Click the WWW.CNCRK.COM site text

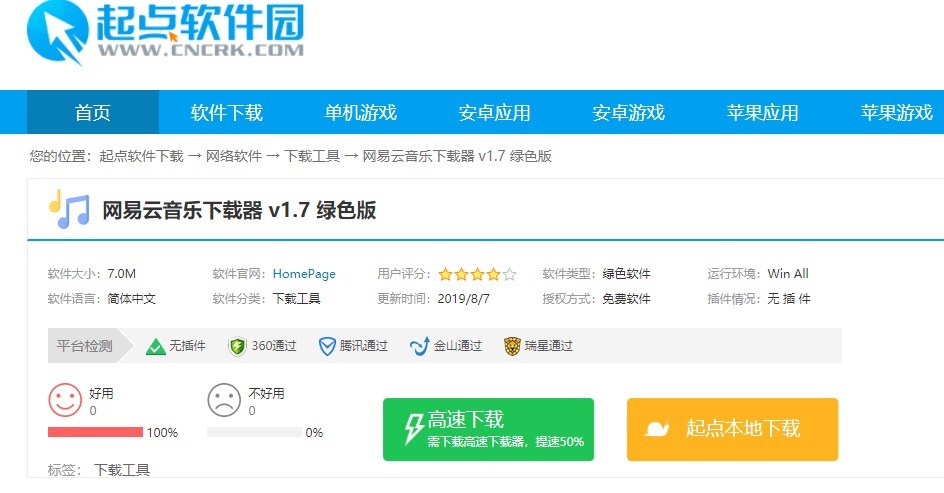click(x=201, y=51)
